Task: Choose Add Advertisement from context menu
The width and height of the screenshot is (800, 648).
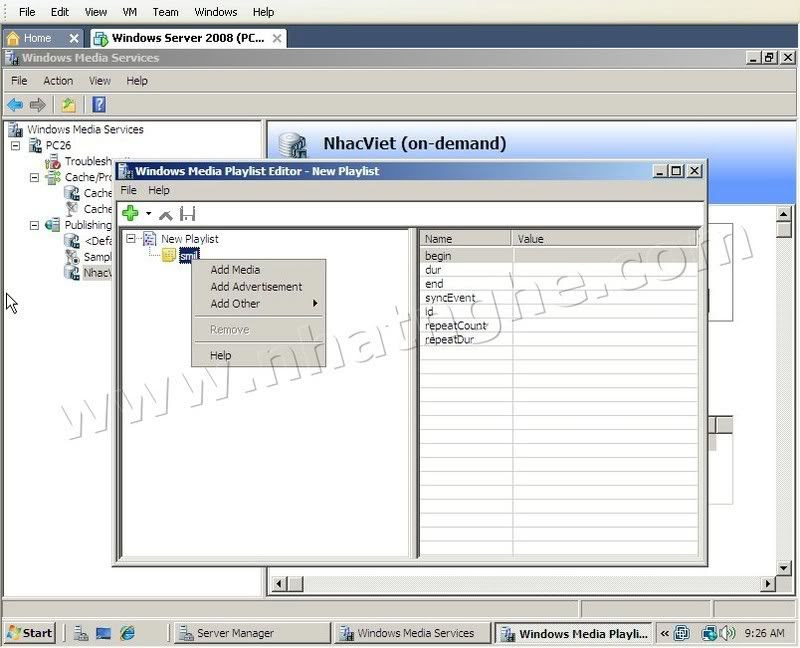Action: [256, 287]
